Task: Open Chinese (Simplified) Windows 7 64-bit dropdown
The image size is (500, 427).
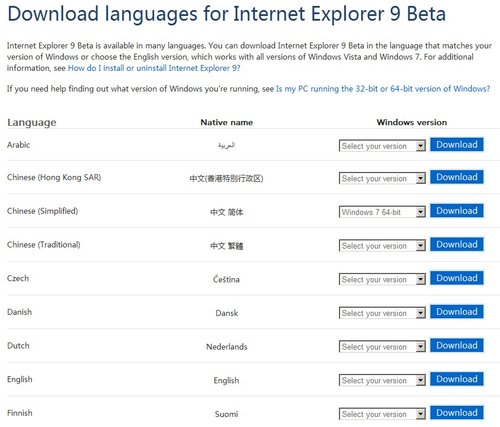Action: click(x=382, y=212)
